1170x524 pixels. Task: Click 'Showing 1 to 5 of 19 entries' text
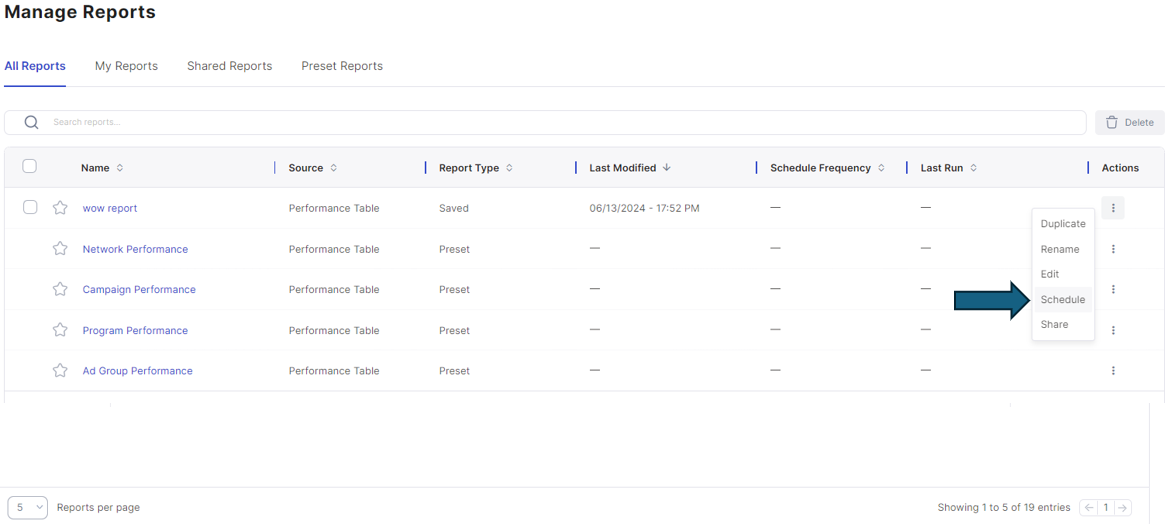(1004, 508)
